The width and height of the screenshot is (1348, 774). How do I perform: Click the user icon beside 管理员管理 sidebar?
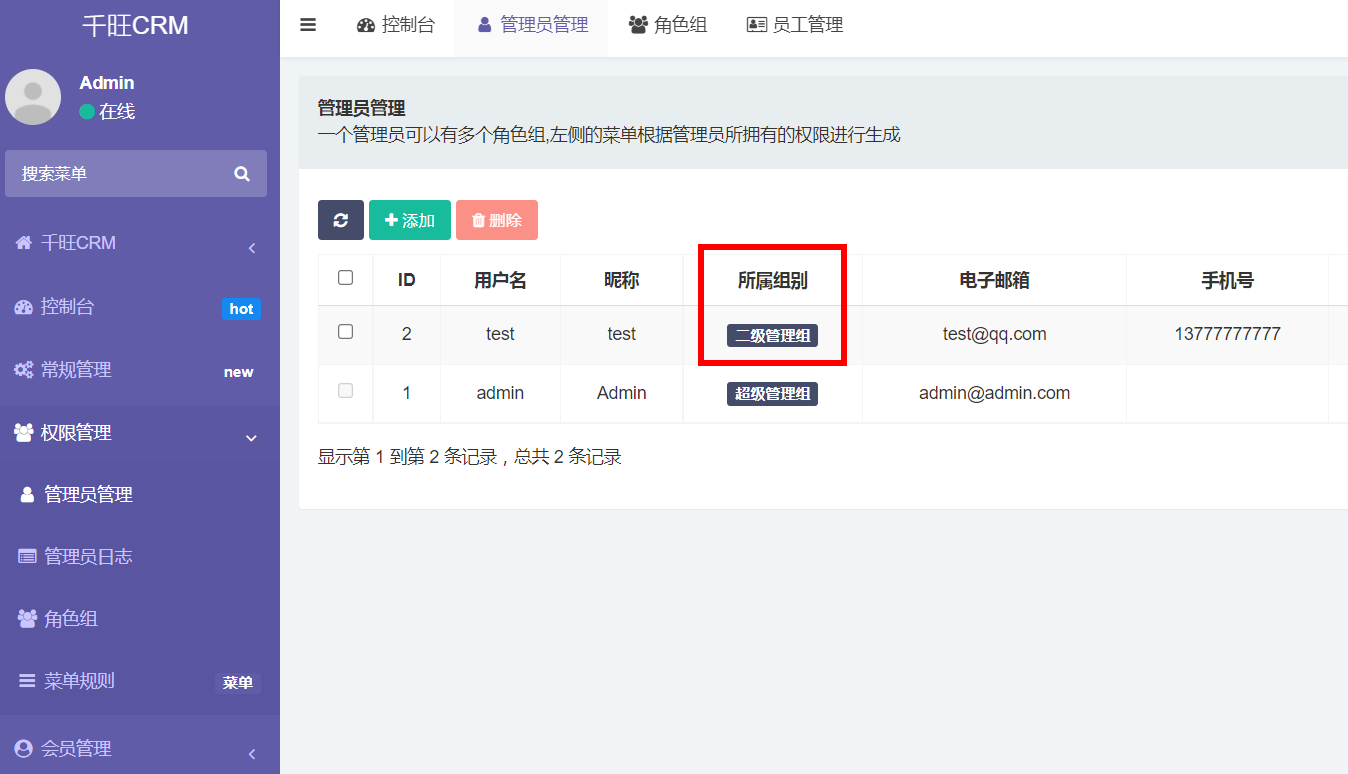point(28,495)
